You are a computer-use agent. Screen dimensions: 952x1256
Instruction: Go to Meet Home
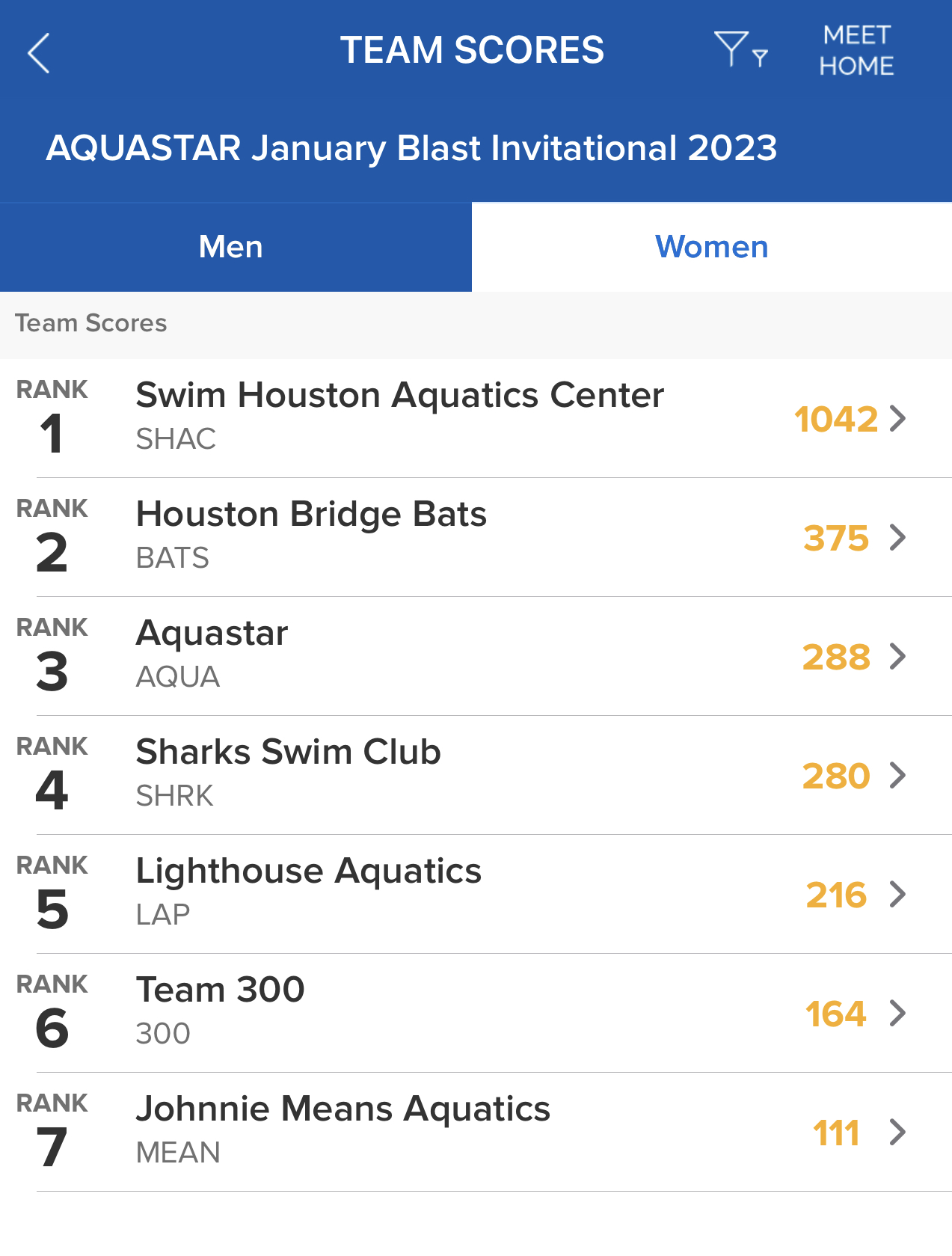click(x=856, y=51)
